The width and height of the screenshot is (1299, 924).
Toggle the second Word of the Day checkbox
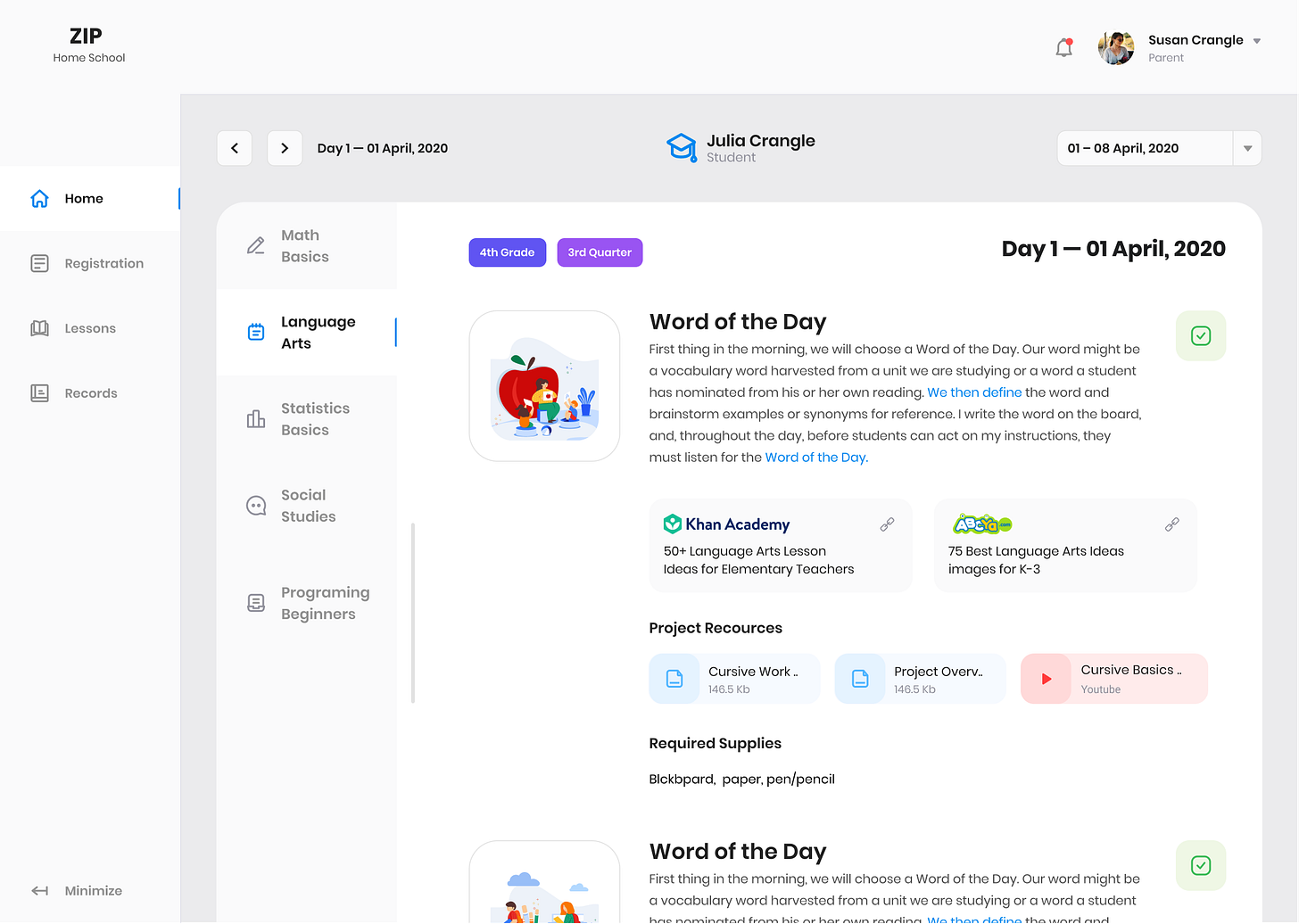pos(1201,866)
